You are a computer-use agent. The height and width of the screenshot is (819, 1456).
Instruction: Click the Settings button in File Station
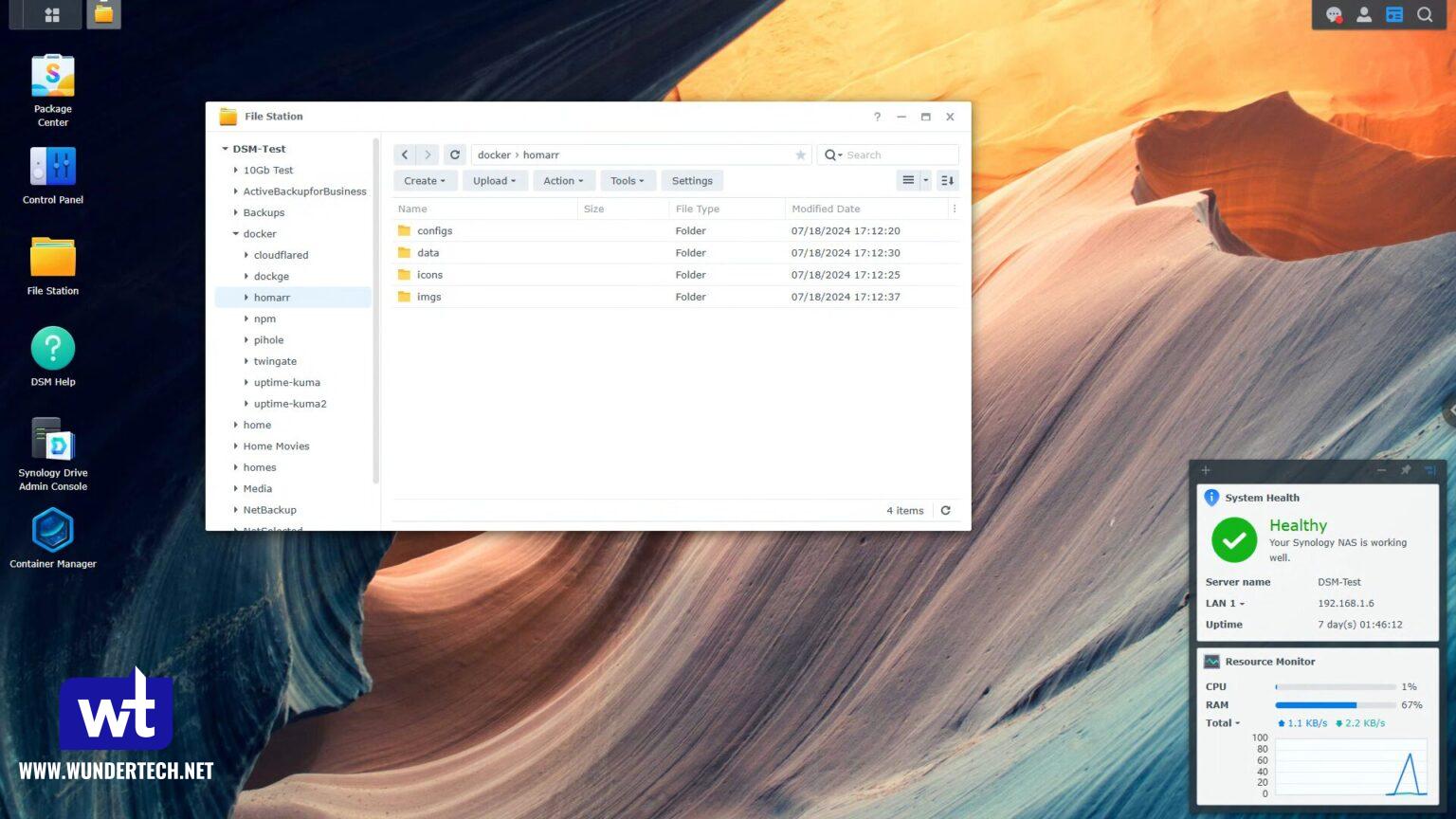pos(692,180)
